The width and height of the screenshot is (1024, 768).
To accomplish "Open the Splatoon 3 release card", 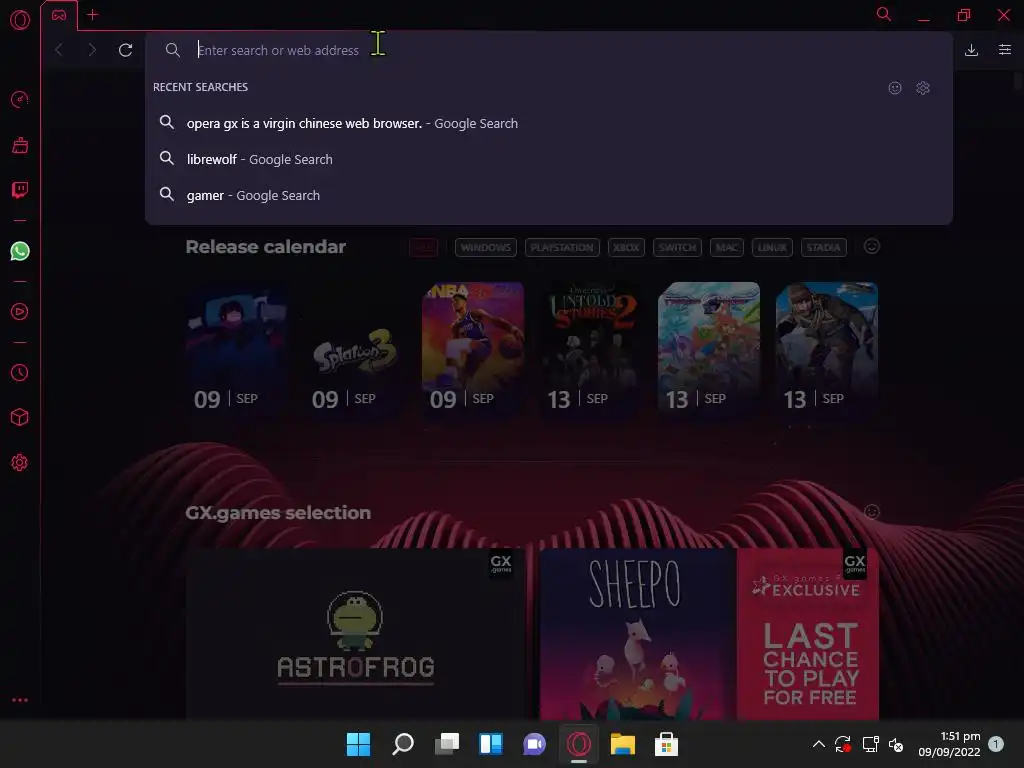I will [x=355, y=349].
